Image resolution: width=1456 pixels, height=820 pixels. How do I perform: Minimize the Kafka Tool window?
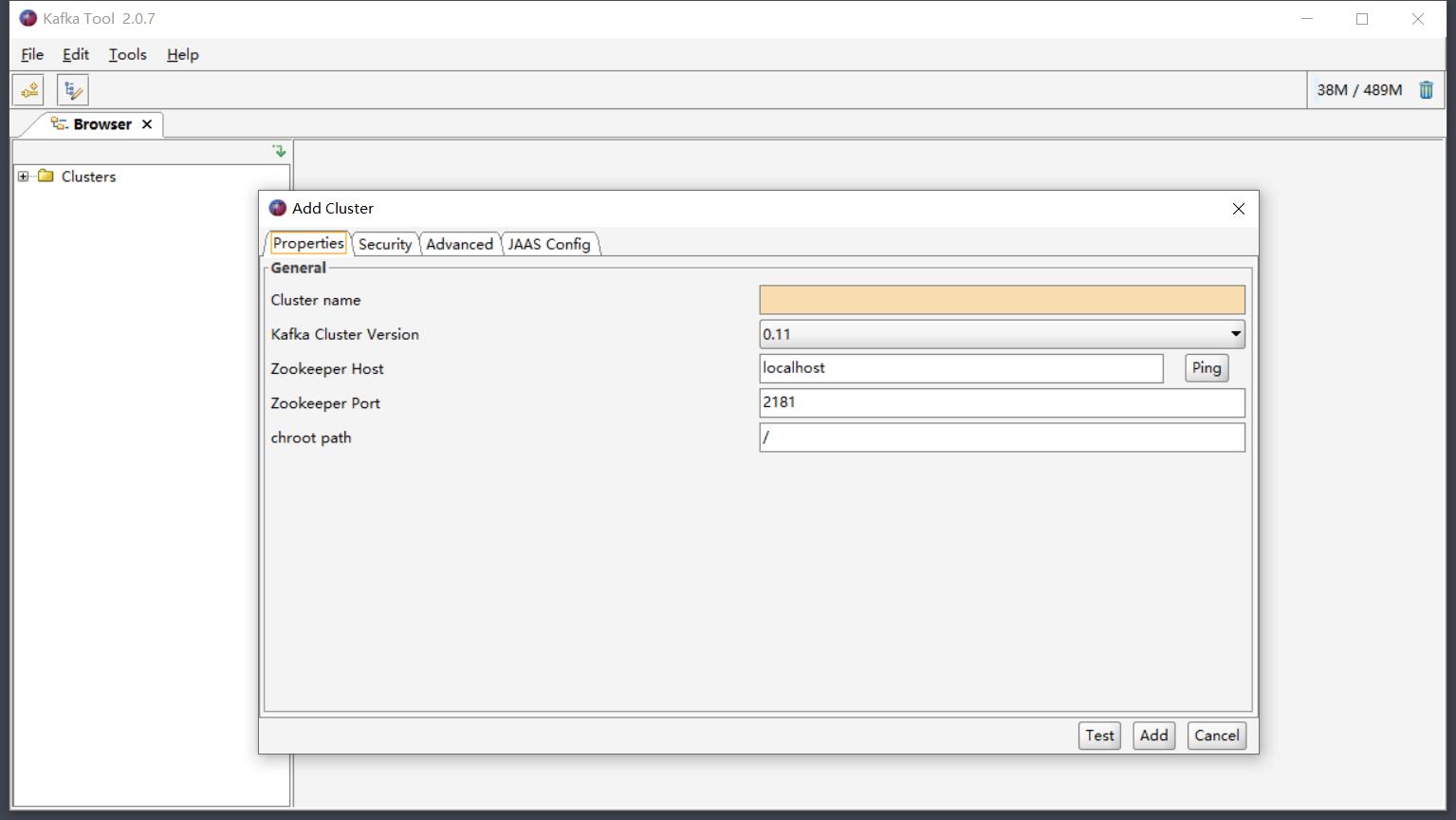[x=1307, y=18]
